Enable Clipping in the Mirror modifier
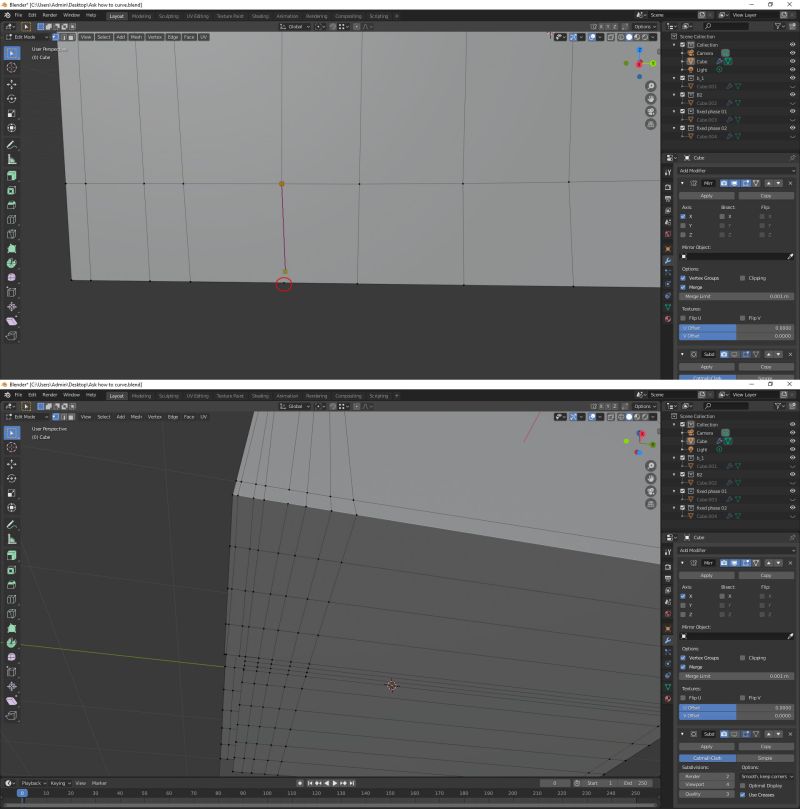This screenshot has width=800, height=809. pyautogui.click(x=742, y=278)
